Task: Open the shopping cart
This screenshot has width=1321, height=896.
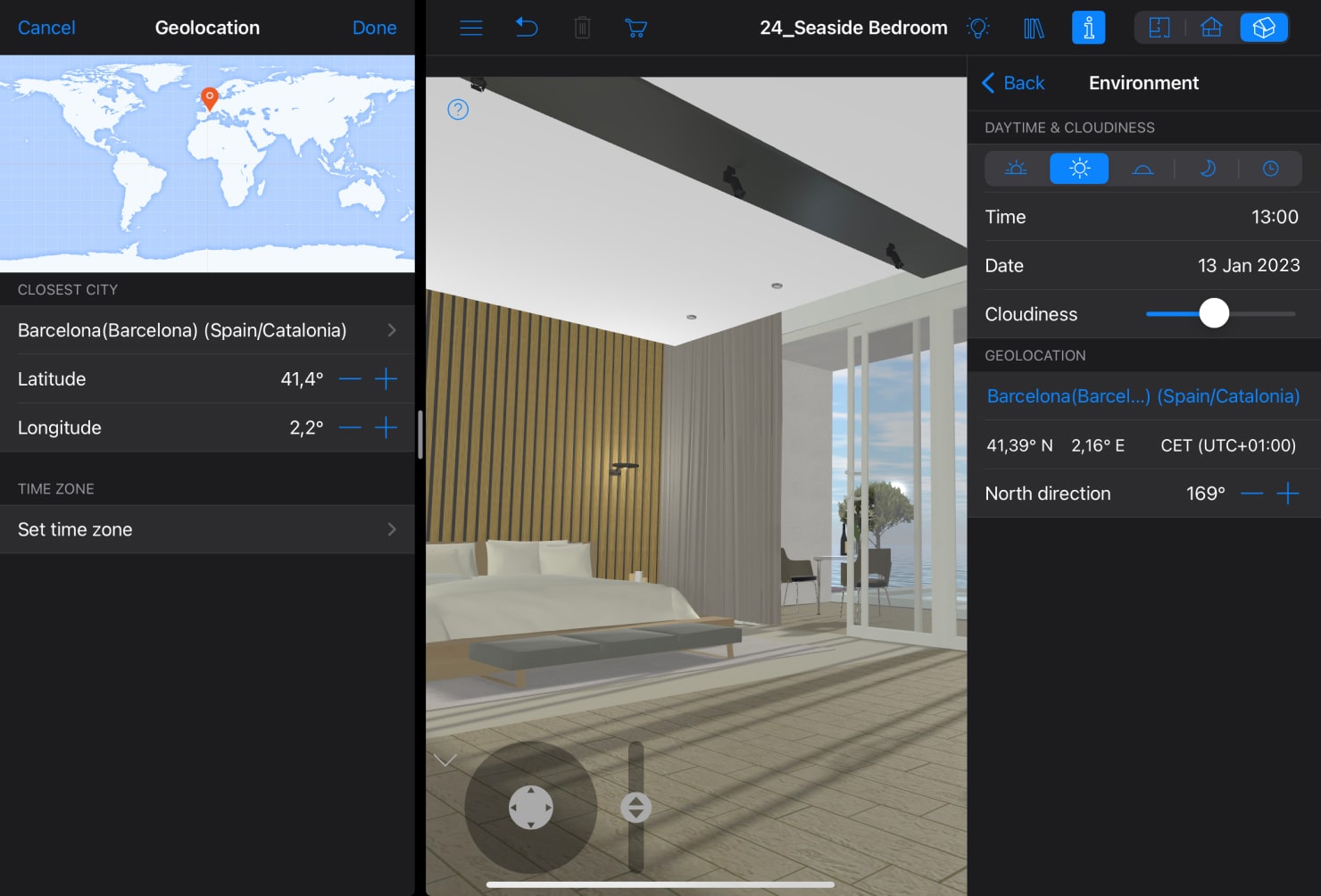Action: 636,27
